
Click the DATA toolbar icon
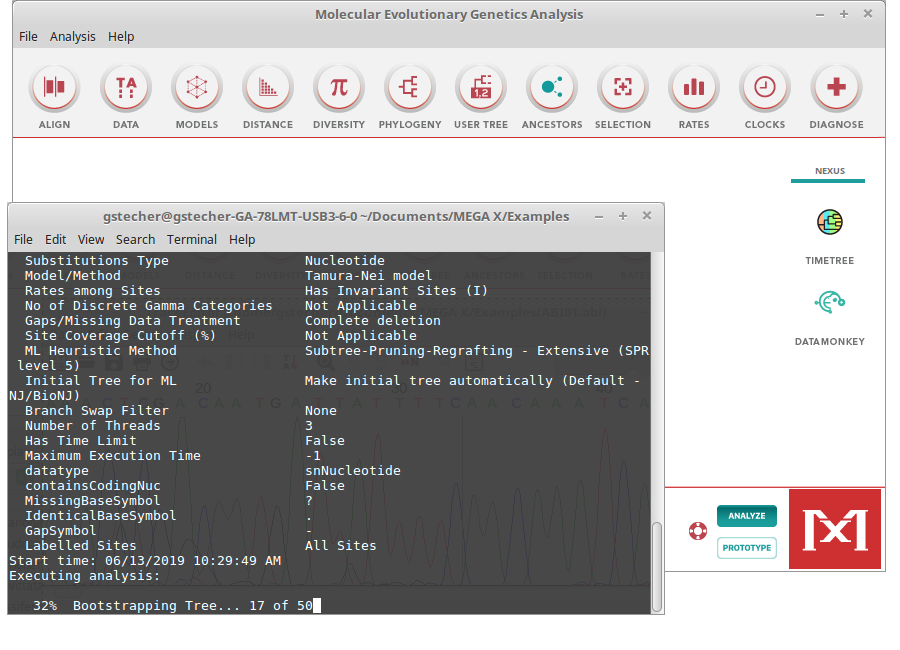126,88
